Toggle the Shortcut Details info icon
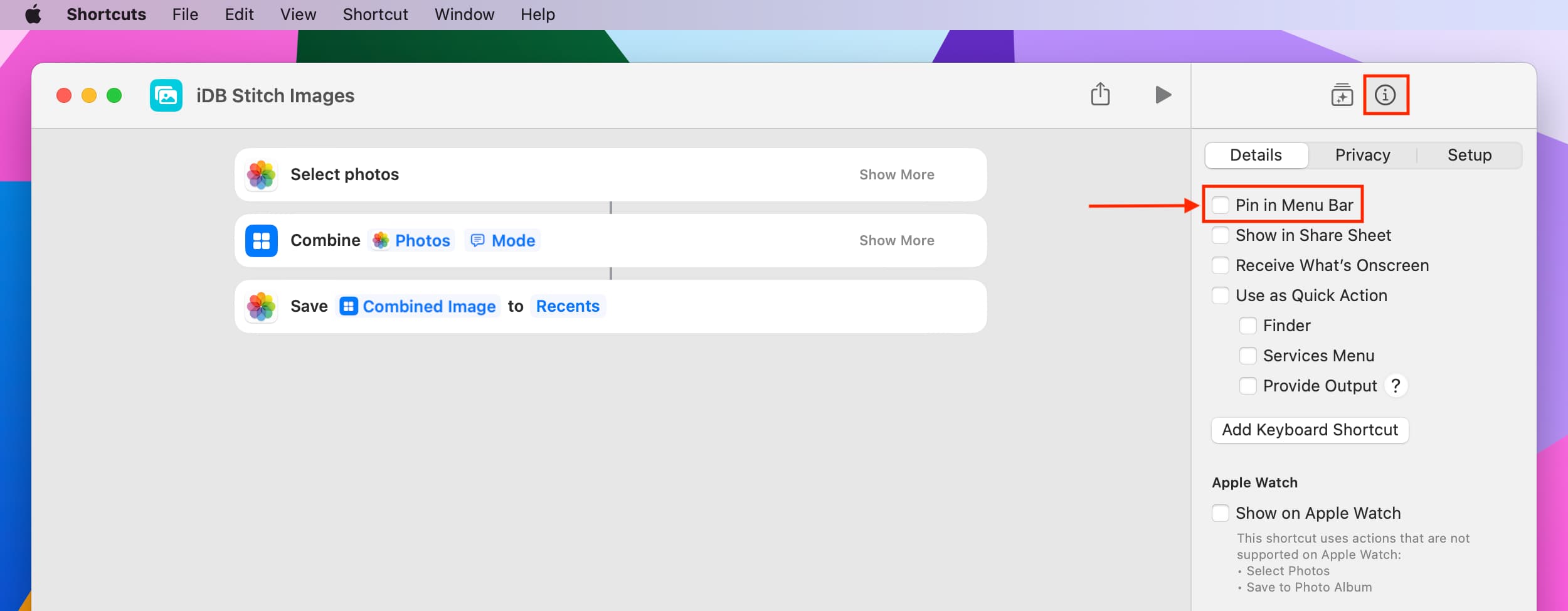1568x611 pixels. (x=1385, y=95)
